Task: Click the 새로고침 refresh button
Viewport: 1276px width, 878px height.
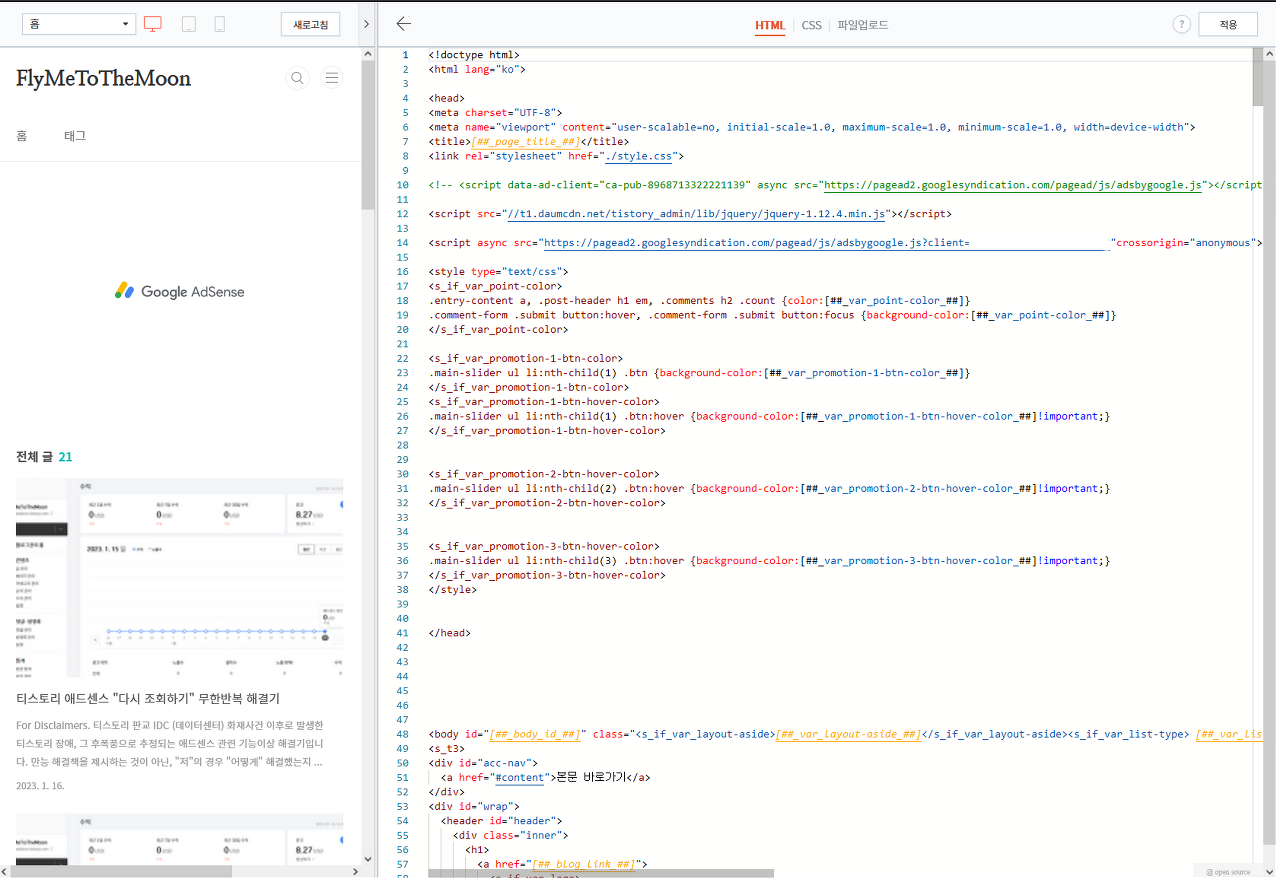Action: pos(310,24)
